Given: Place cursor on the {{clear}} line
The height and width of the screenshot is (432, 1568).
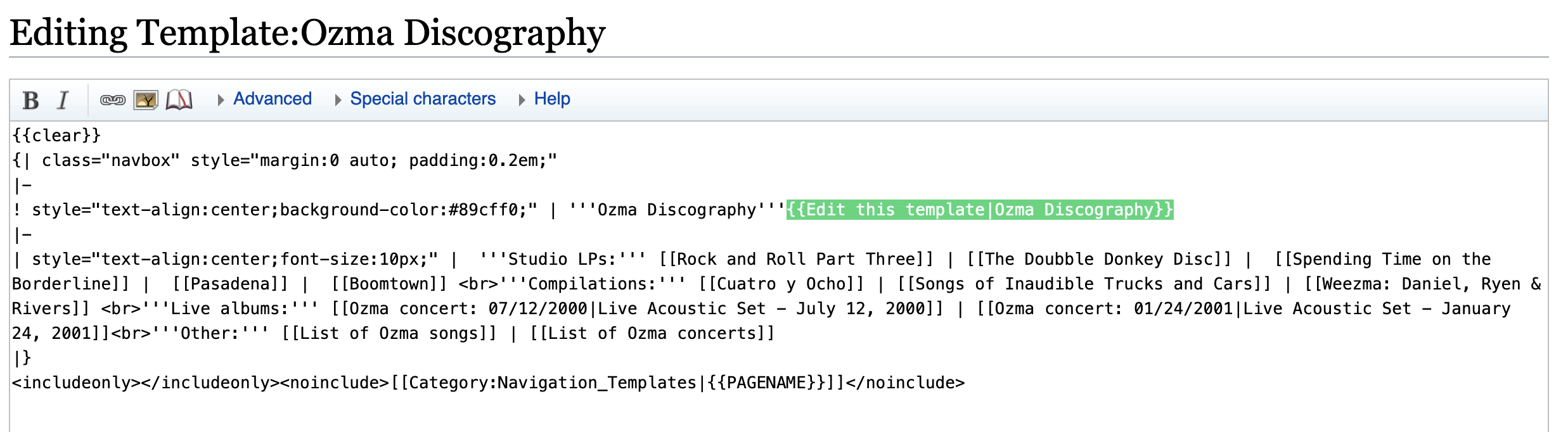Looking at the screenshot, I should [x=57, y=136].
